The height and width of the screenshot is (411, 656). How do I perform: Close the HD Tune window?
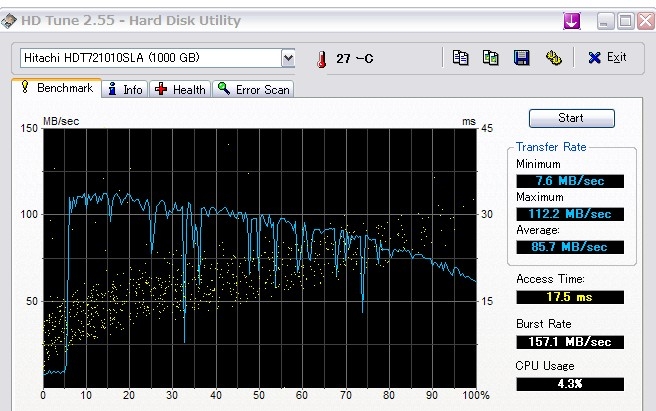pos(646,21)
